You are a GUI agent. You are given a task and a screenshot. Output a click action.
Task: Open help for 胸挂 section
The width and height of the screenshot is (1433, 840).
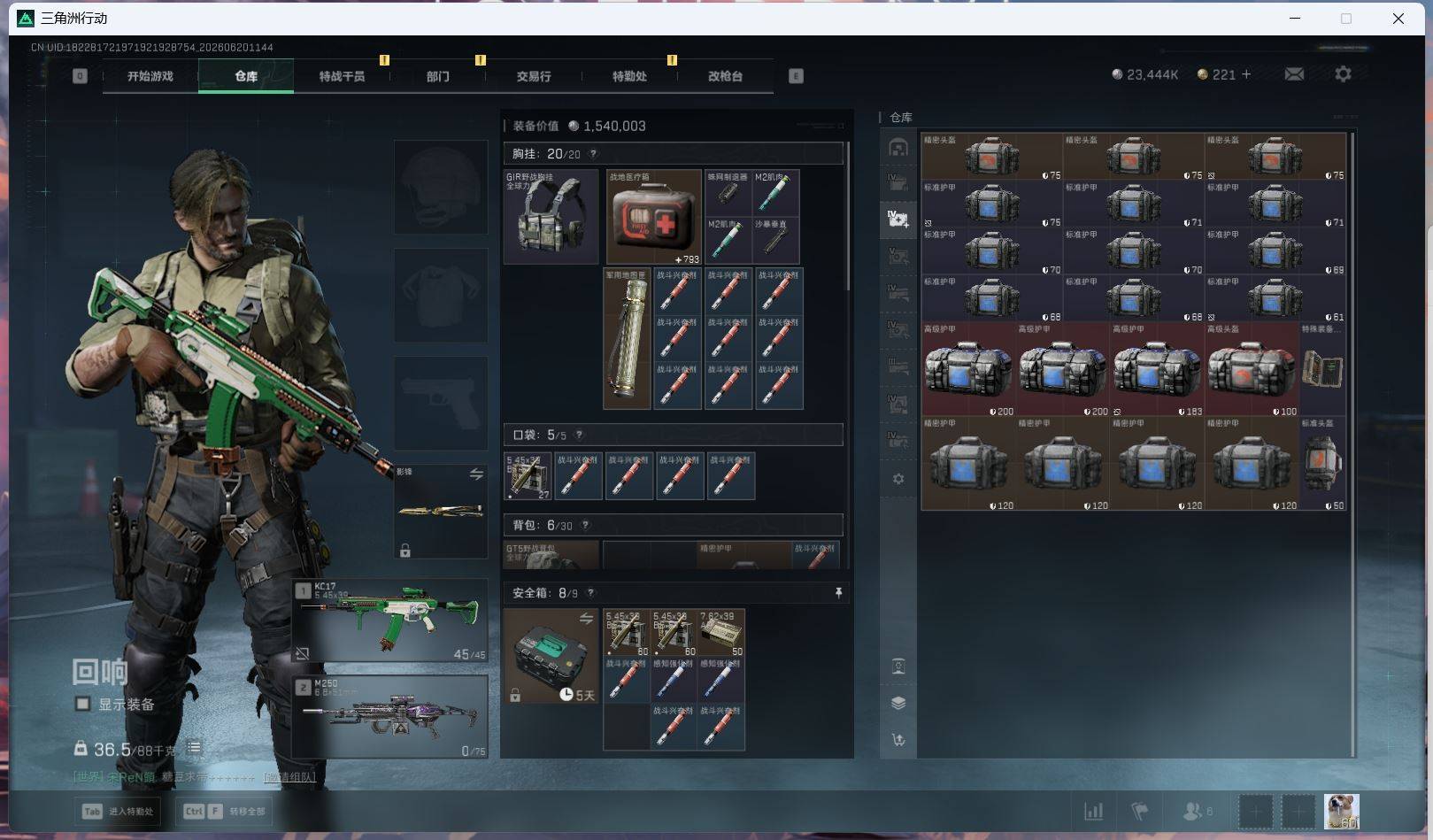click(x=593, y=154)
